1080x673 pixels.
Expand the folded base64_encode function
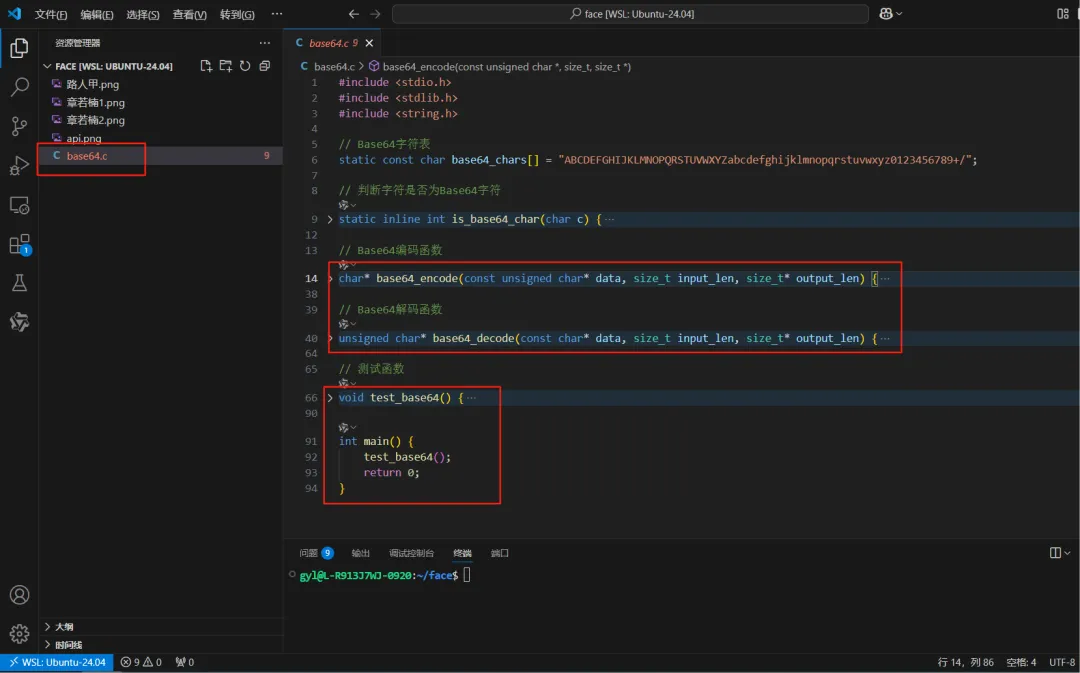point(331,278)
